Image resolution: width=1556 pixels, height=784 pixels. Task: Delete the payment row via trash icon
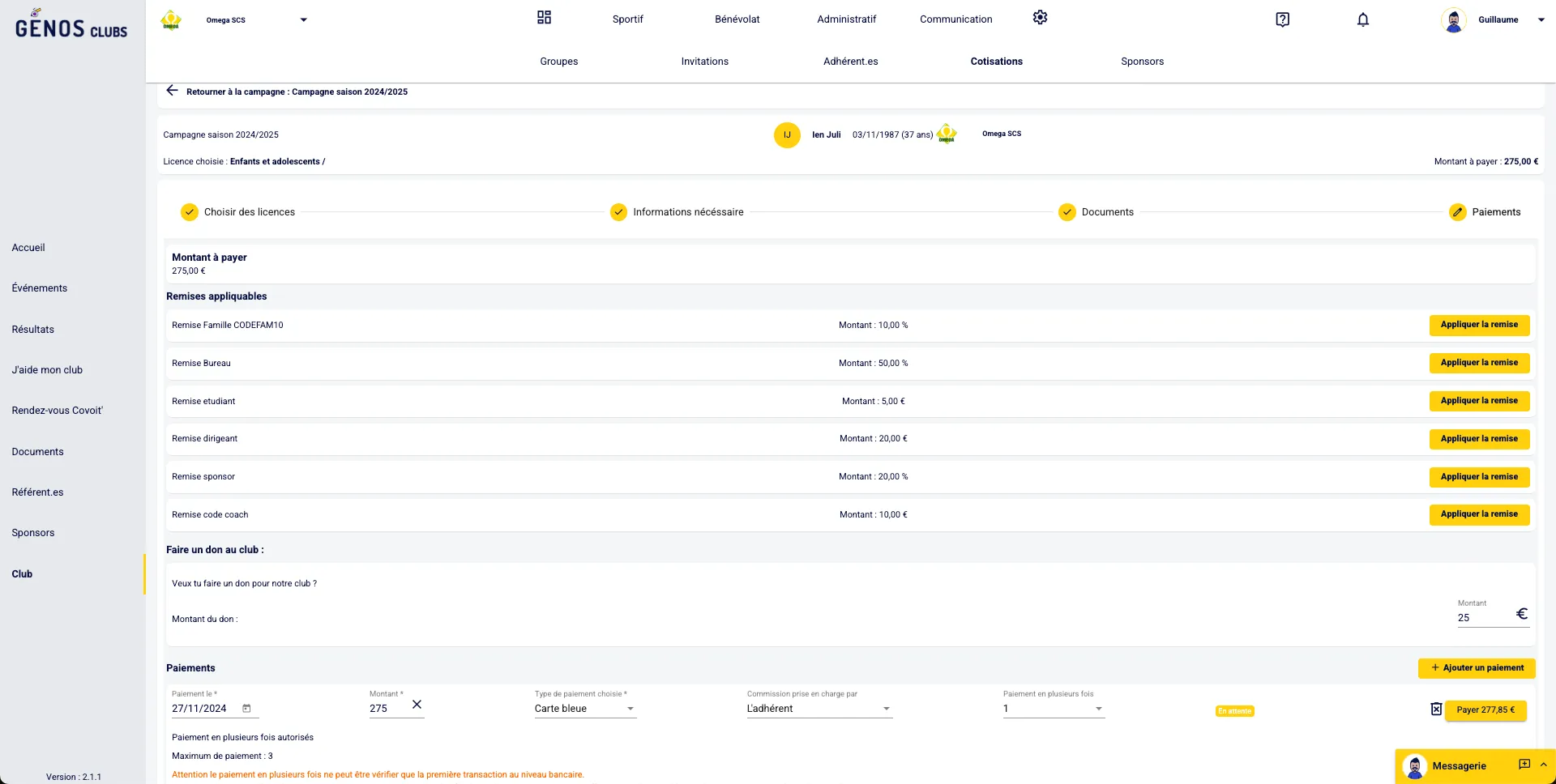click(1436, 709)
